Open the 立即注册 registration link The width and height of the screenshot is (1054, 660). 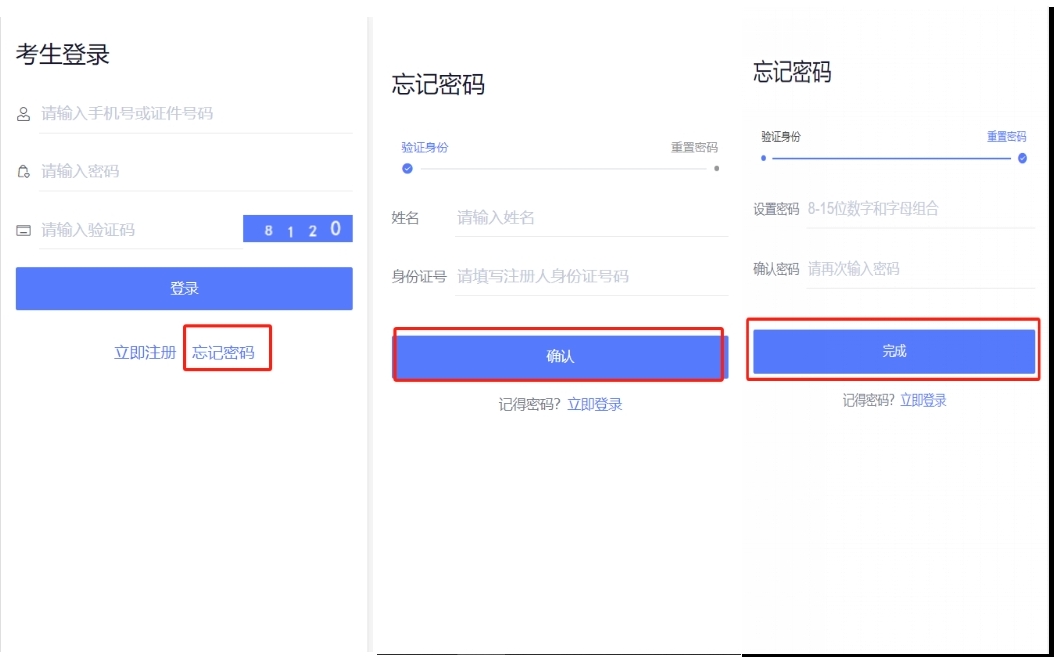(x=145, y=353)
